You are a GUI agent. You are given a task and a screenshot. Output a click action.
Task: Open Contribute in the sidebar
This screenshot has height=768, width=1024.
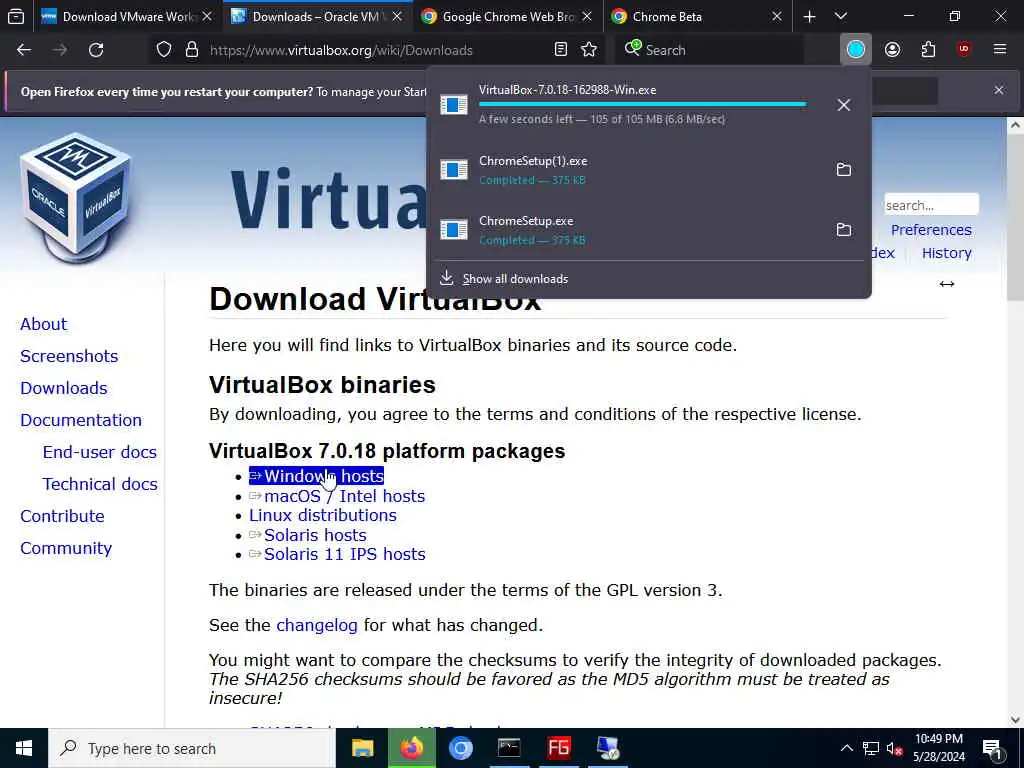pyautogui.click(x=62, y=516)
